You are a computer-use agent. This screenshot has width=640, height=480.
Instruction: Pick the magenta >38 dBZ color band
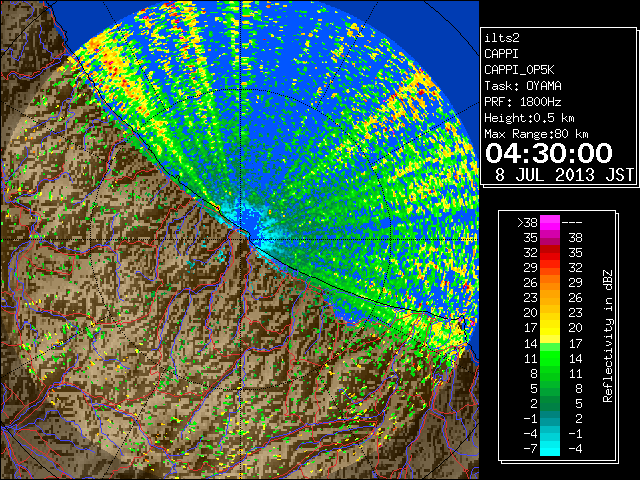[549, 223]
